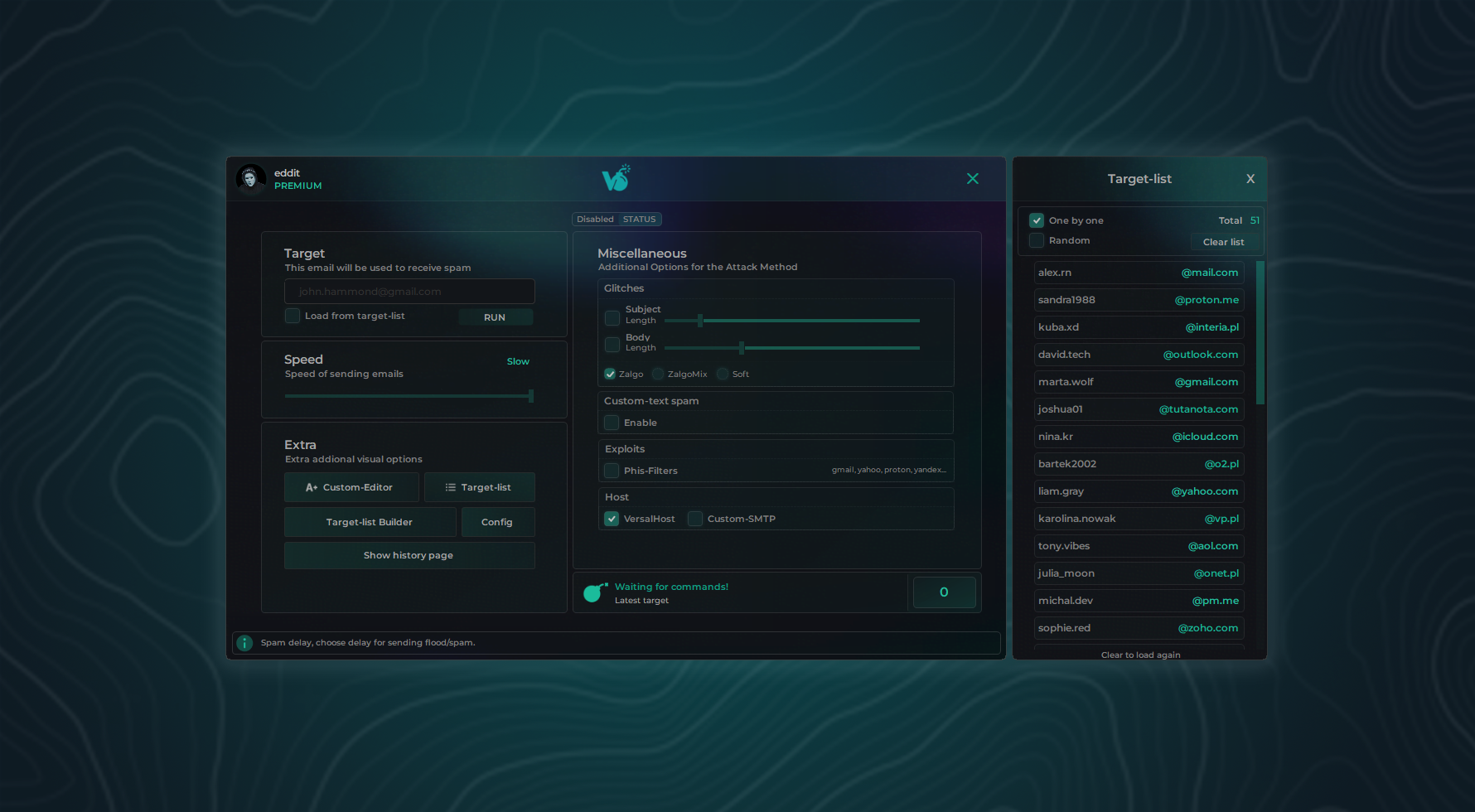Click the bomb status icon near Waiting for commands
1475x812 pixels.
(593, 592)
